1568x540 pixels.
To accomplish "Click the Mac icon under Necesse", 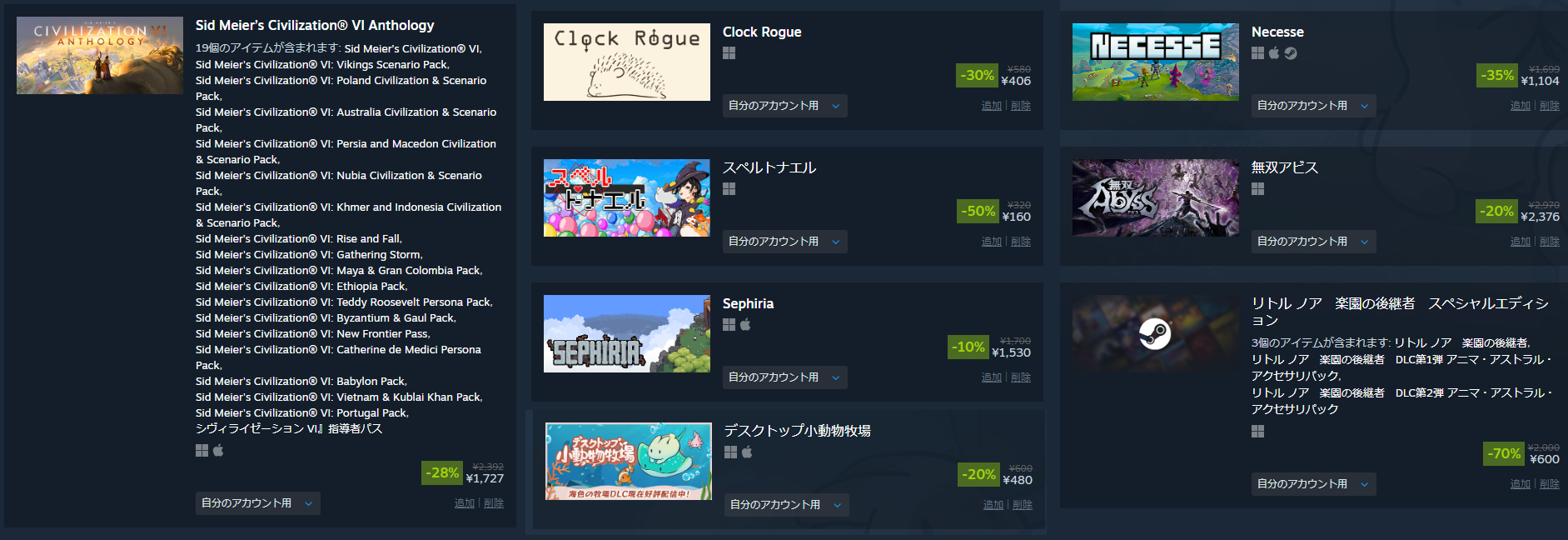I will click(1274, 53).
